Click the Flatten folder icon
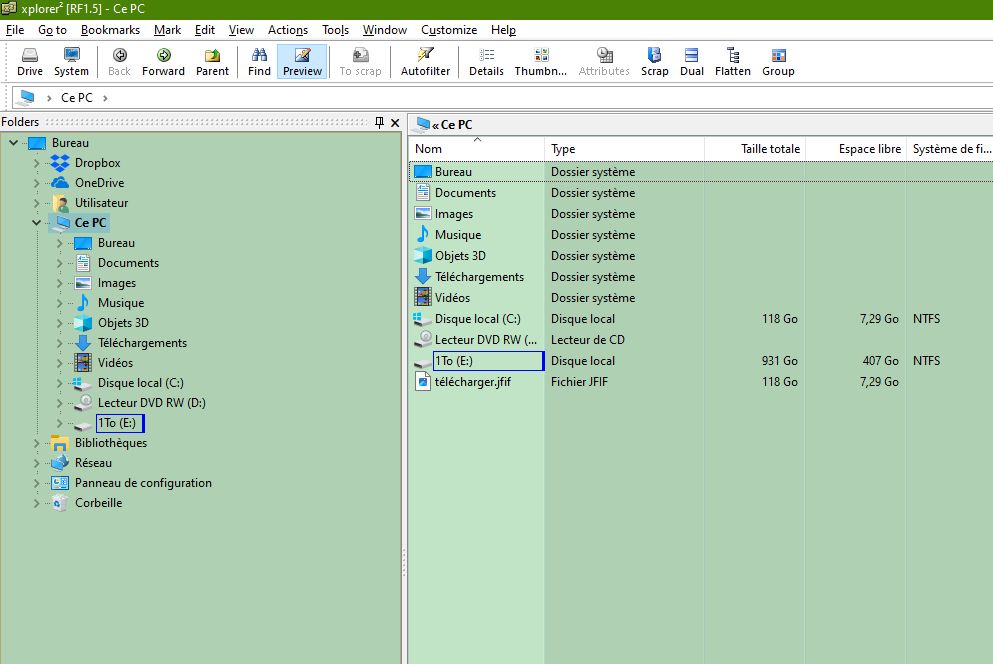993x664 pixels. (732, 61)
